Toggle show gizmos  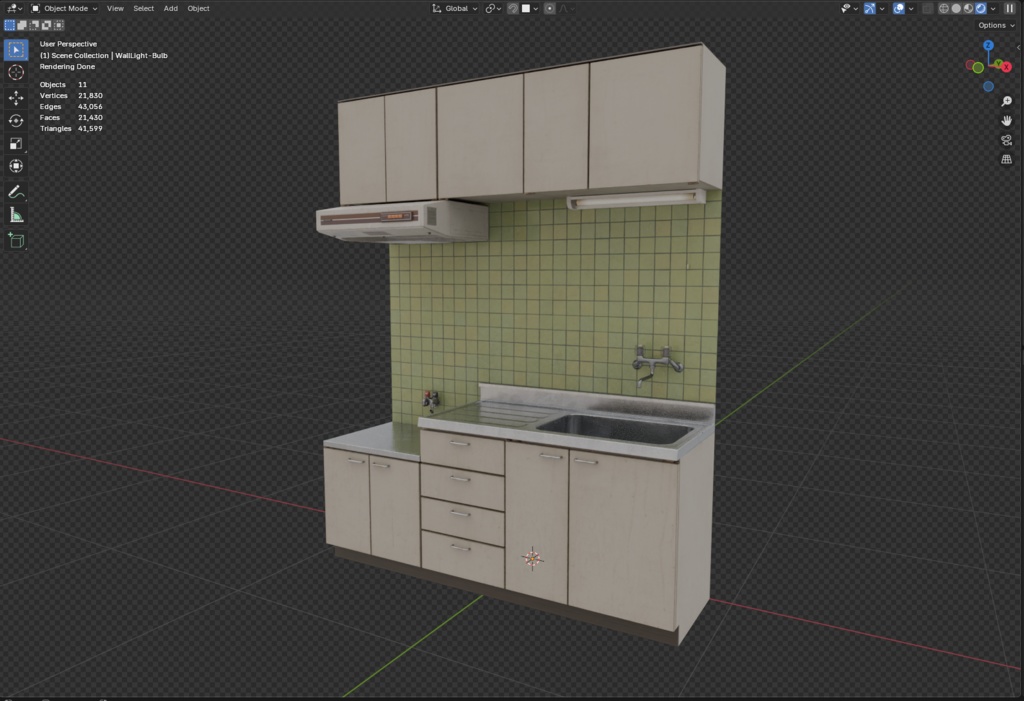(870, 8)
